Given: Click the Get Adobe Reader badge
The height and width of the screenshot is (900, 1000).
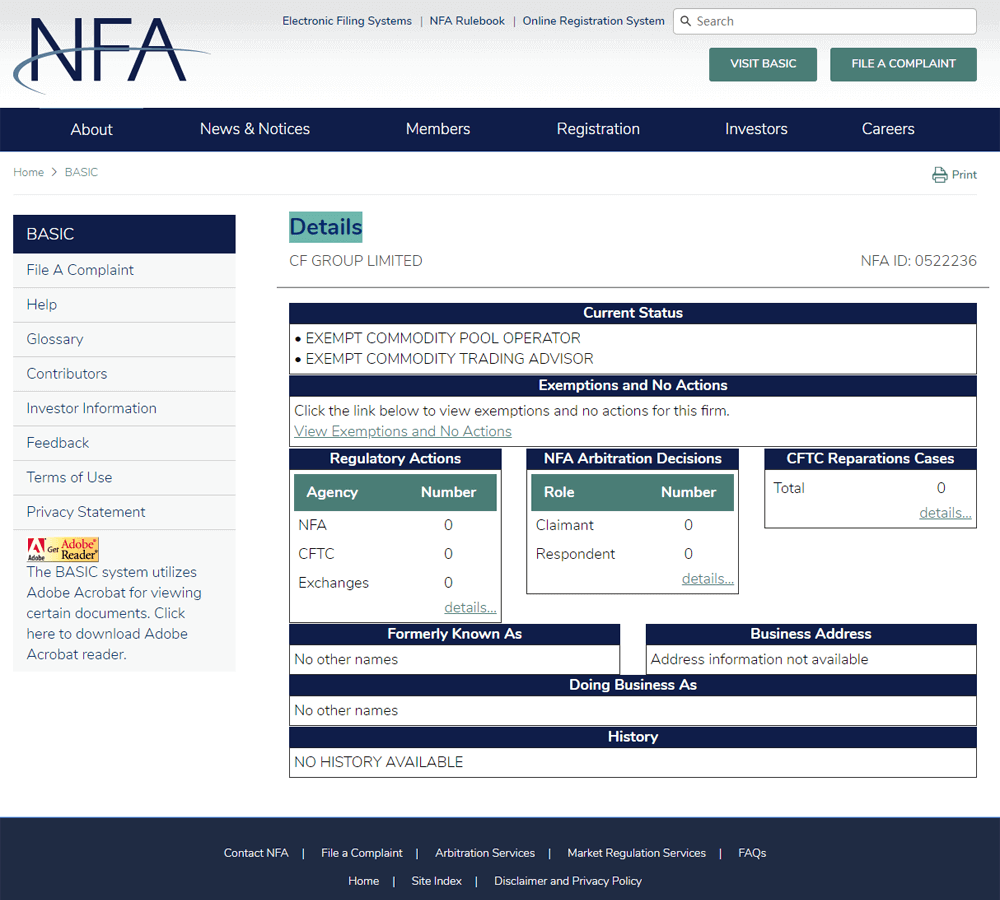Looking at the screenshot, I should [63, 549].
